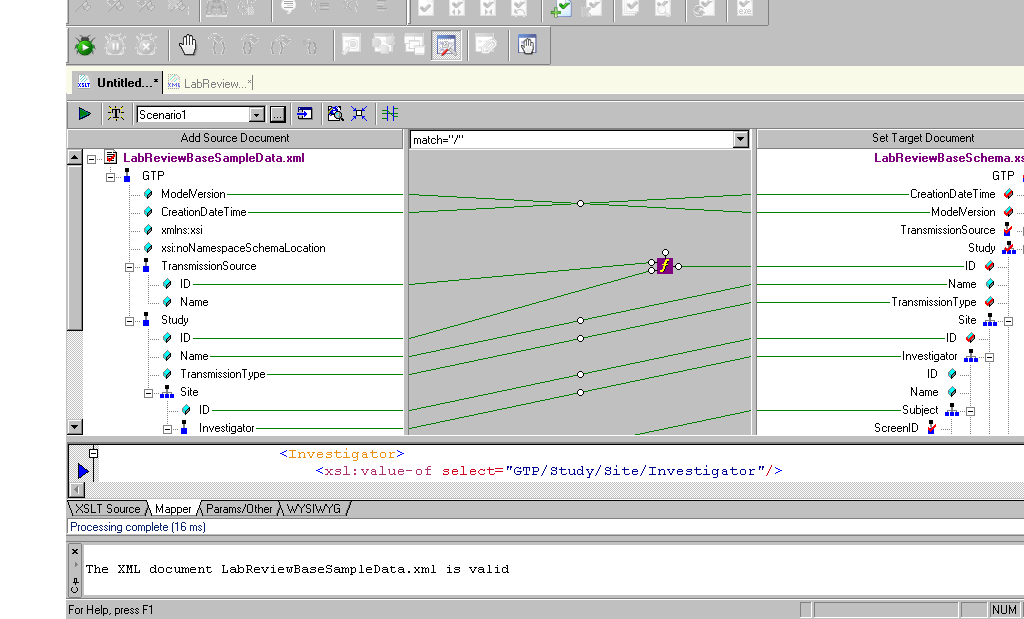Switch to the XSLT Source tab
1024x619 pixels.
[108, 509]
